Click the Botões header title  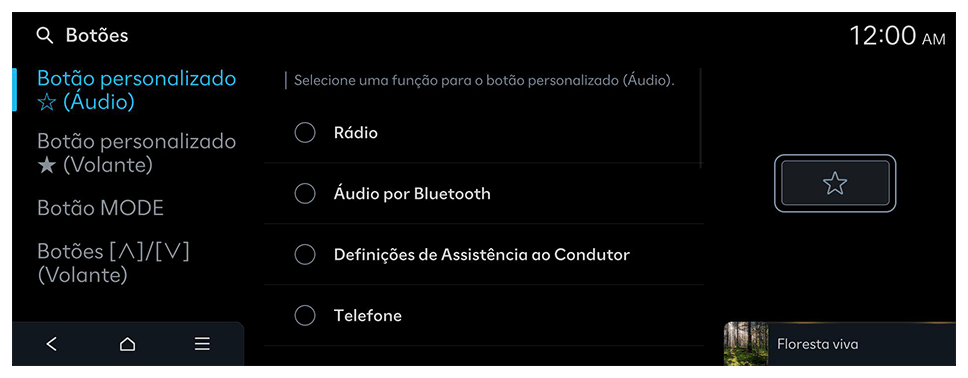click(x=97, y=35)
